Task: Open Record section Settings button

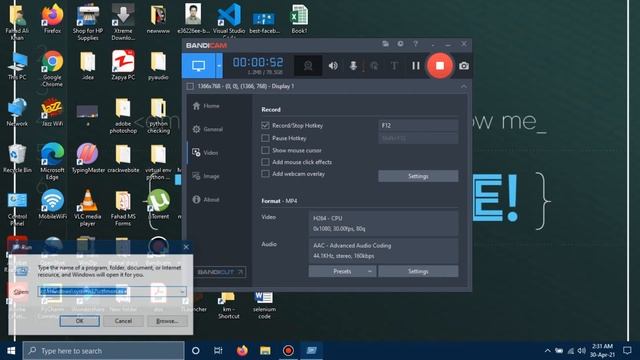Action: pyautogui.click(x=418, y=176)
